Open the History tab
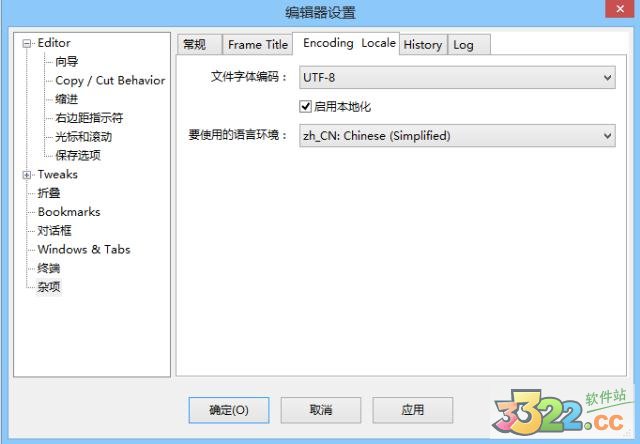This screenshot has height=444, width=640. point(423,44)
